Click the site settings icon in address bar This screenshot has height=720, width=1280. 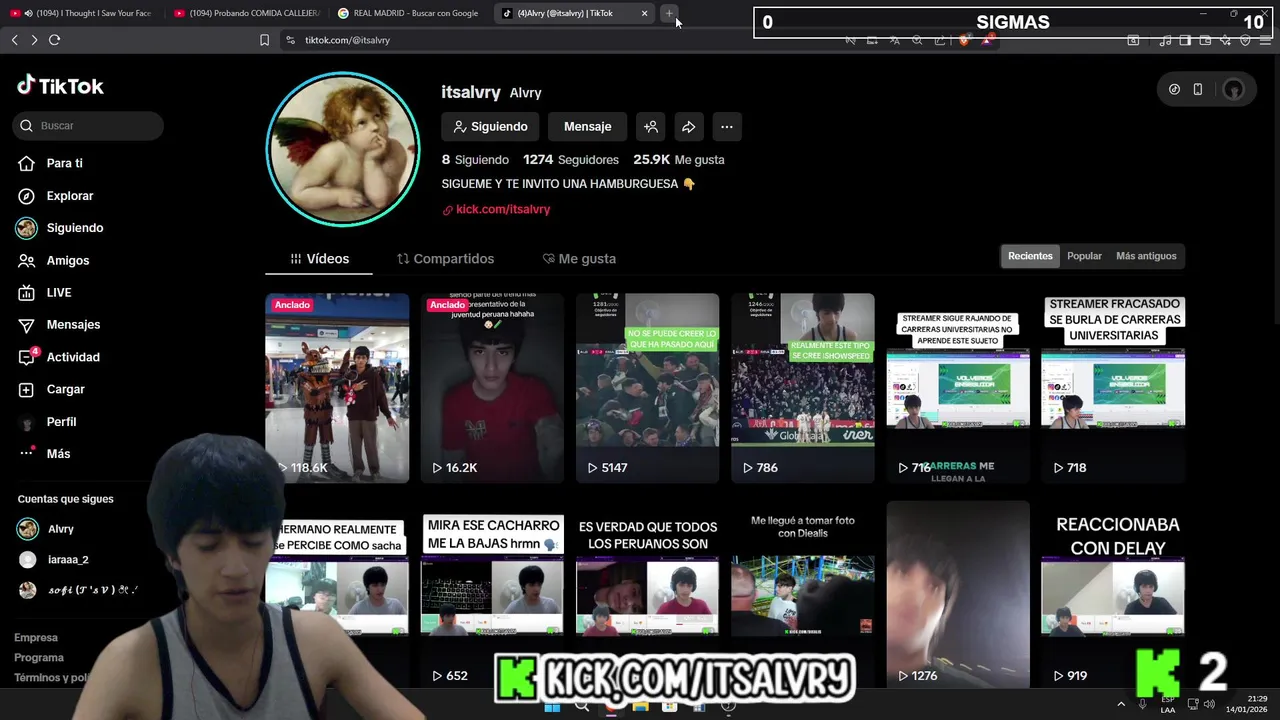point(290,40)
